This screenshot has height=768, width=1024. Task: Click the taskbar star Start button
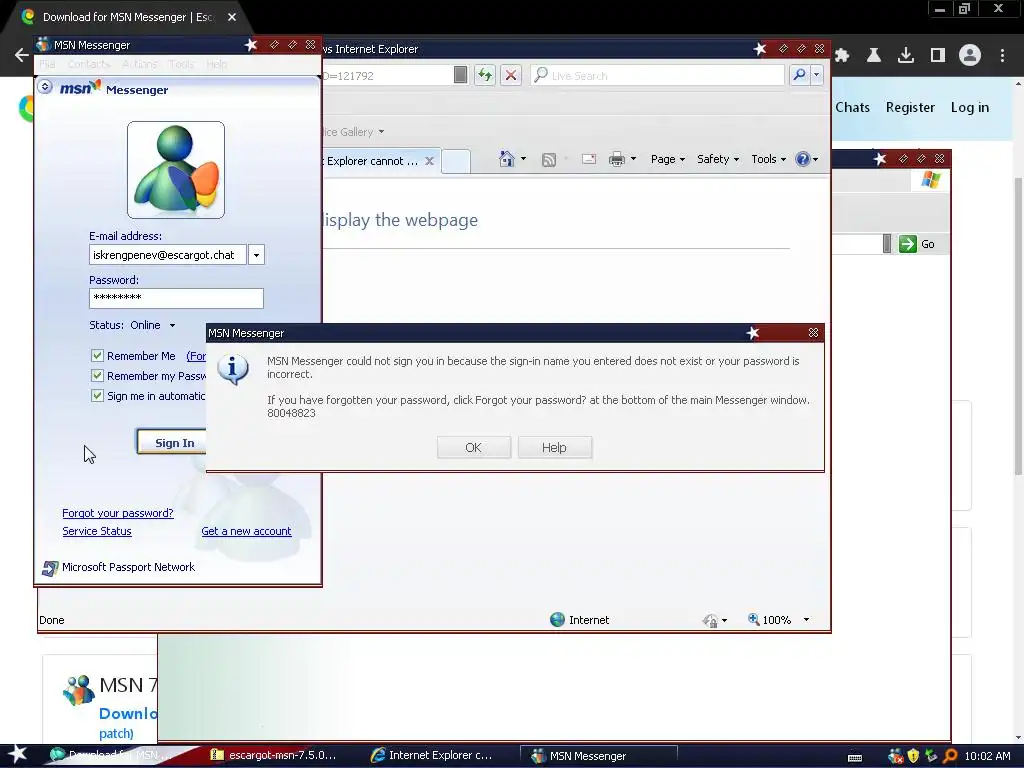pos(18,755)
